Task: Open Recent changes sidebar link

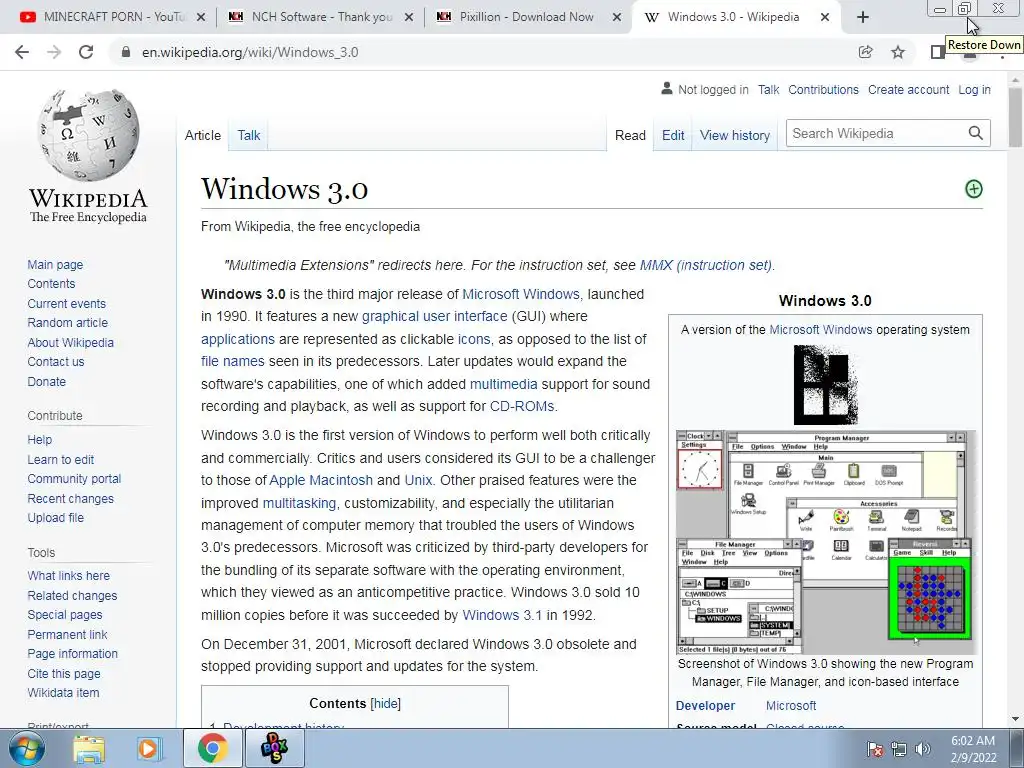Action: coord(71,498)
